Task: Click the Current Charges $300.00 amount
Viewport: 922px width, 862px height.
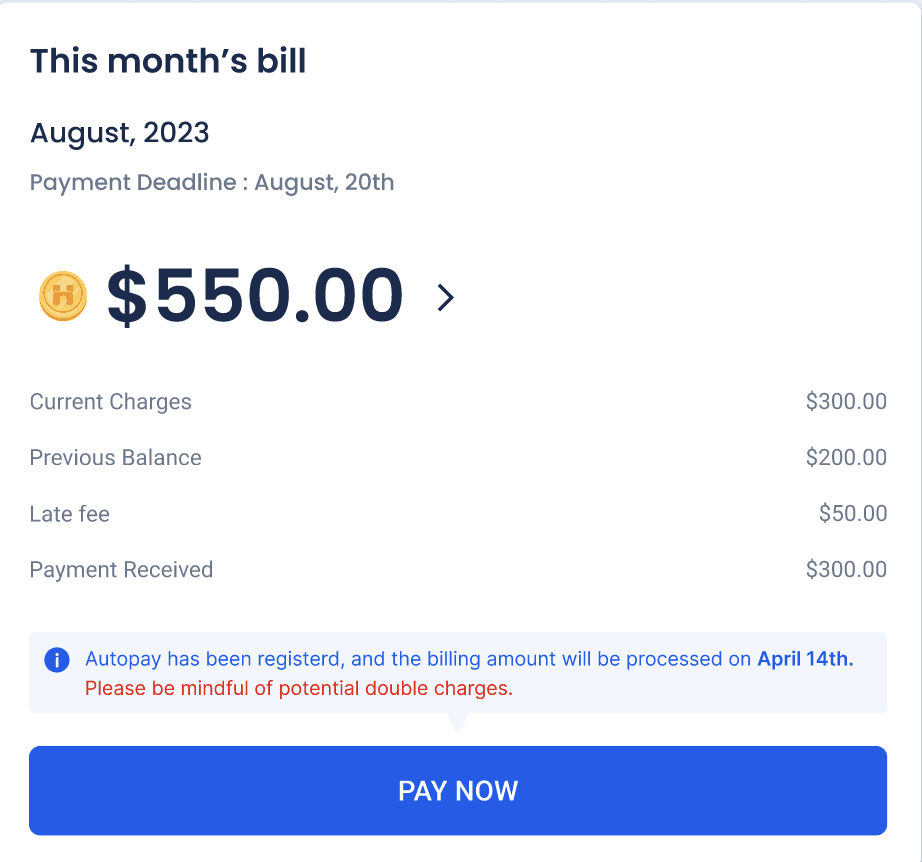Action: pos(846,402)
